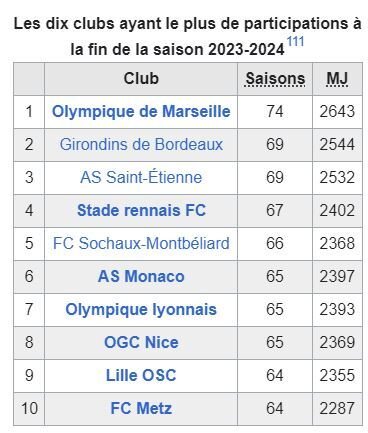Open the Olympique de Marseille link
The width and height of the screenshot is (368, 433).
click(141, 112)
